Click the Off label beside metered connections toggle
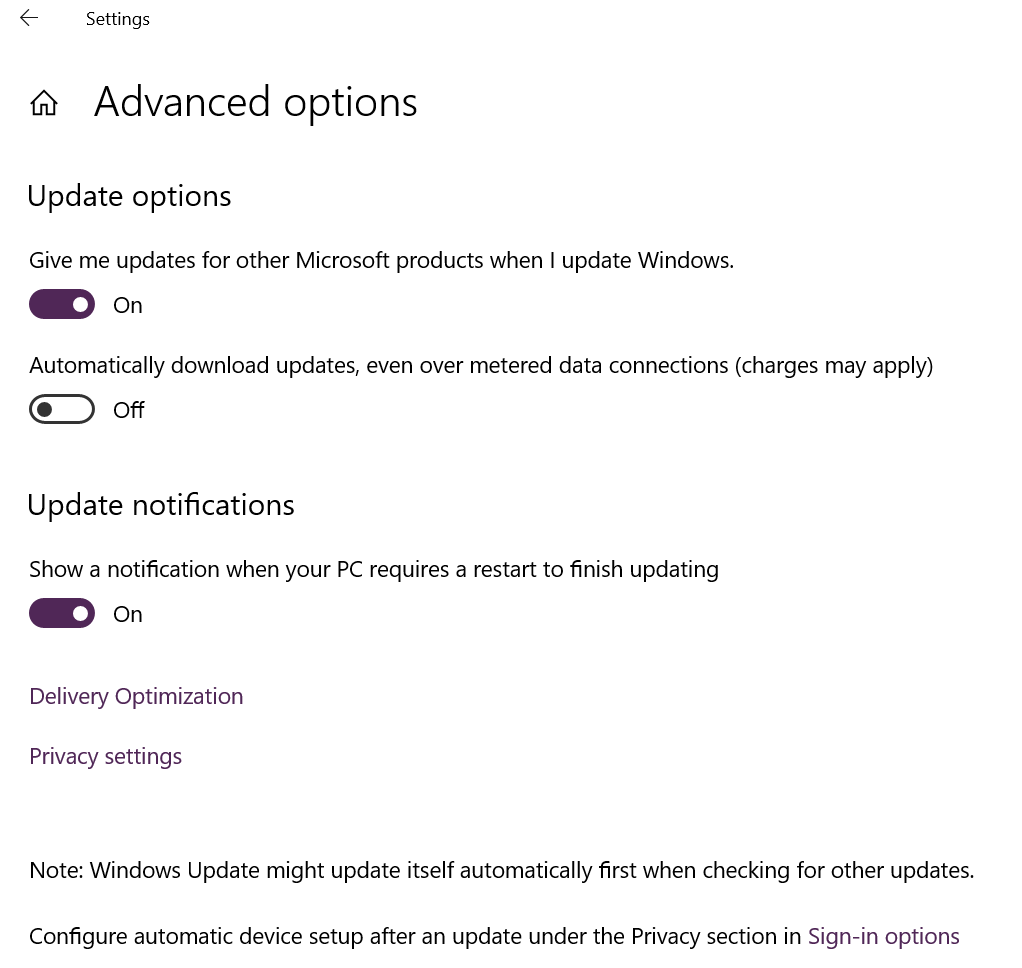This screenshot has width=1022, height=968. tap(128, 410)
